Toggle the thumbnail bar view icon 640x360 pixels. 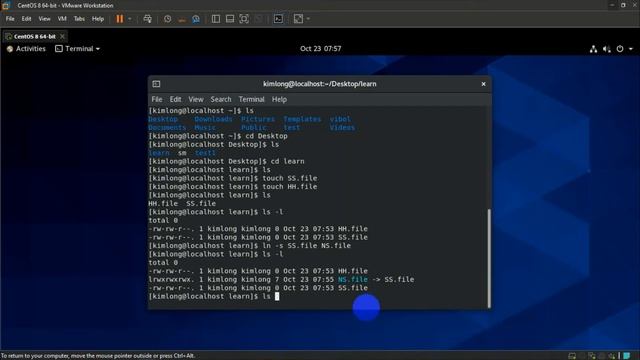tap(230, 19)
